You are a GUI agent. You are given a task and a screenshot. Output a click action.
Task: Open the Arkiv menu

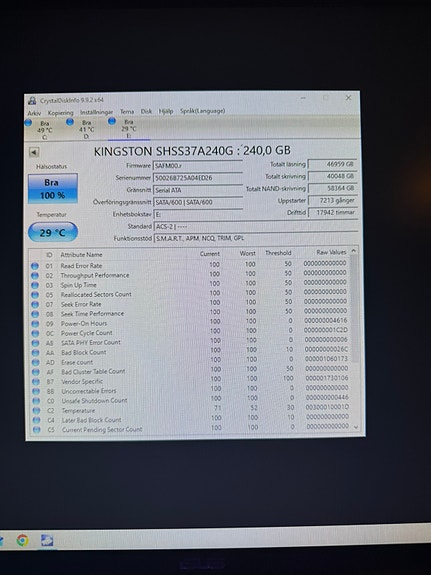pos(34,113)
